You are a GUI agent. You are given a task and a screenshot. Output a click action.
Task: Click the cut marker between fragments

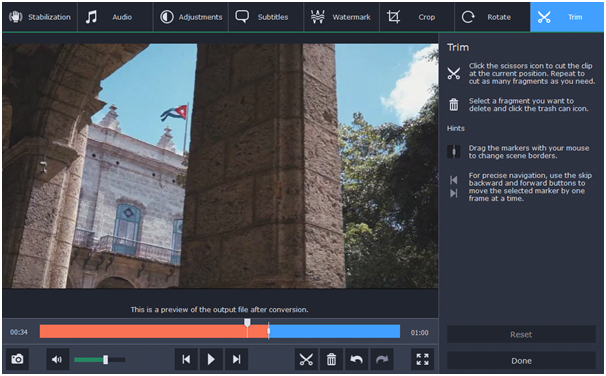click(269, 331)
